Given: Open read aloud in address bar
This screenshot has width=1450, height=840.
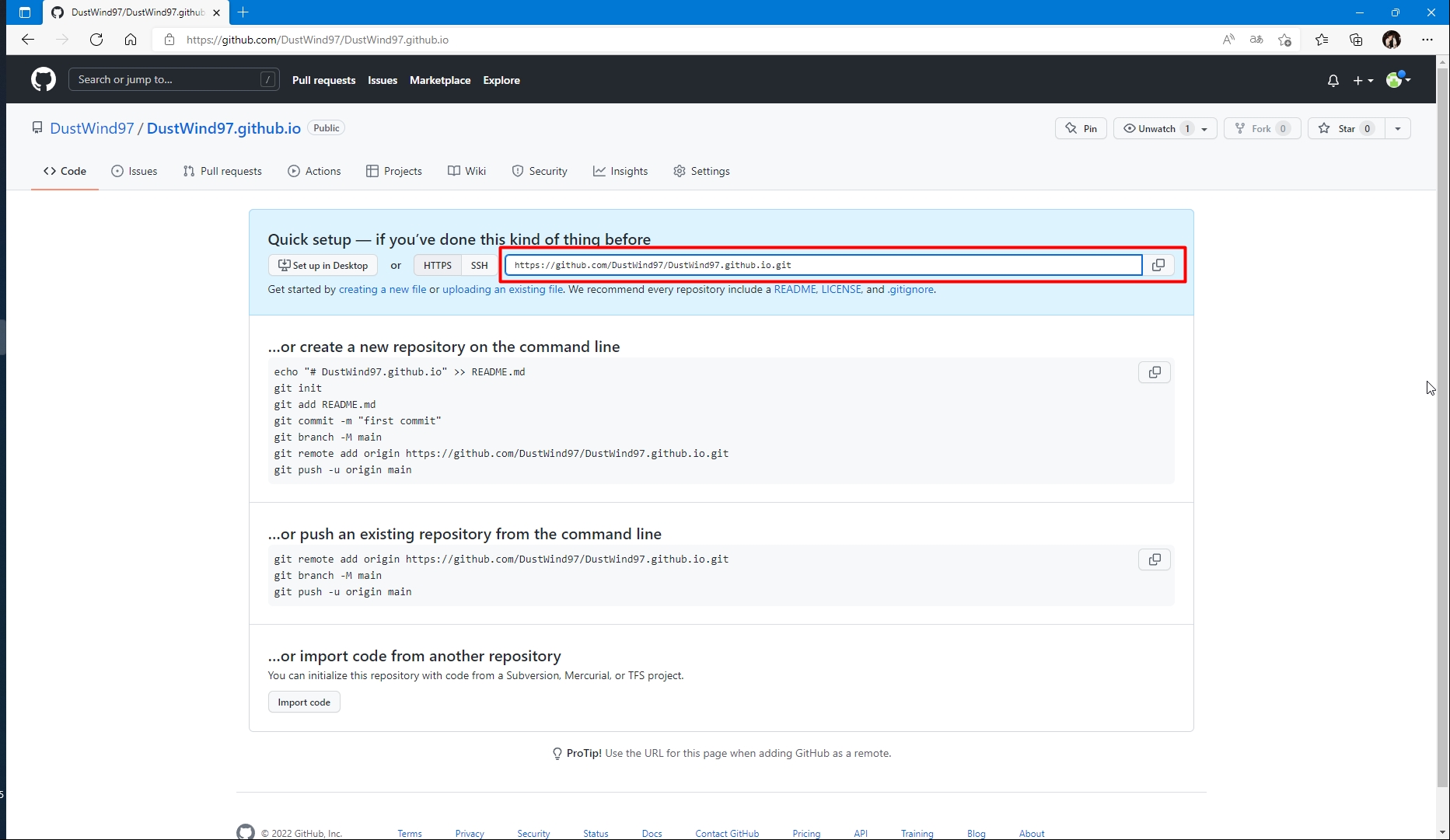Looking at the screenshot, I should click(x=1228, y=40).
